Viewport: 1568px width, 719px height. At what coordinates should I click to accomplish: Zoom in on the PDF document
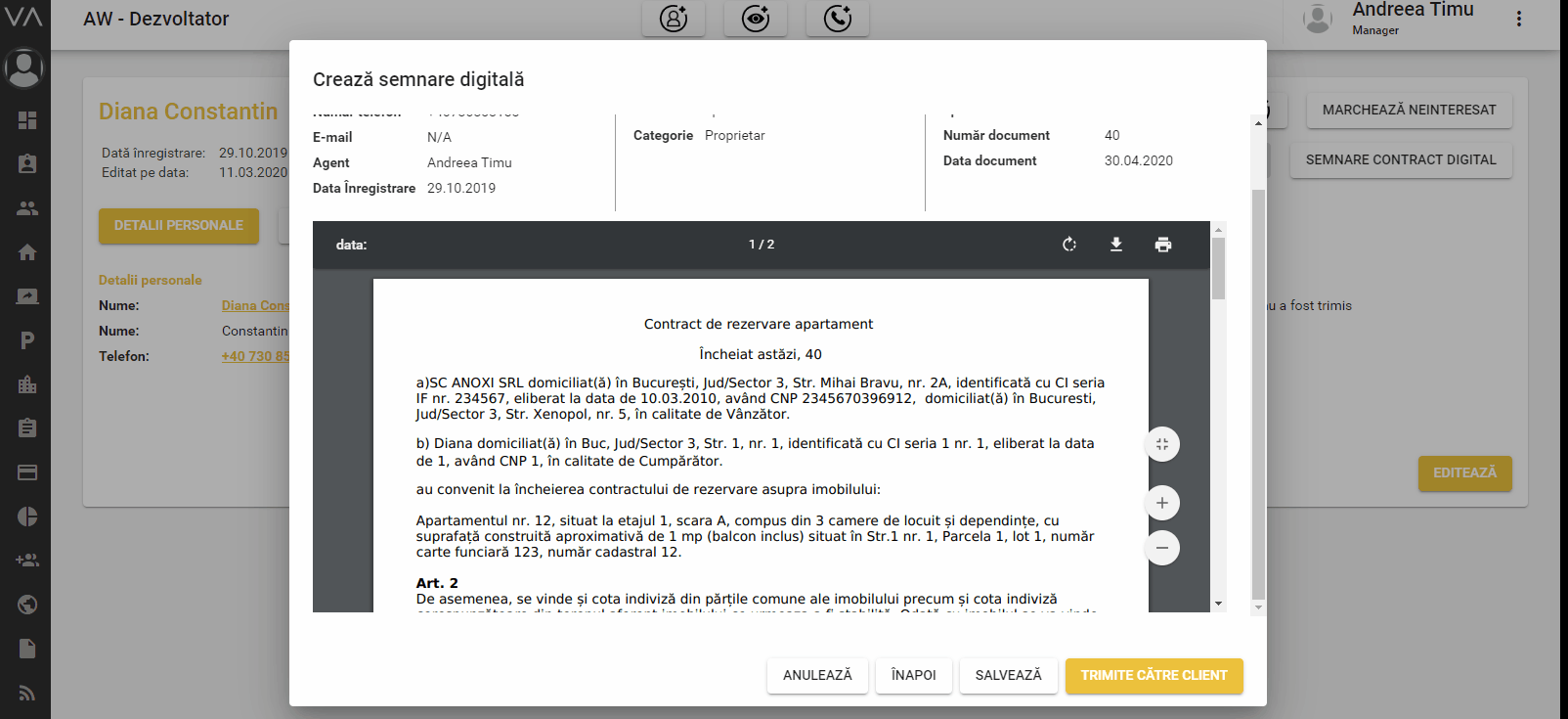pos(1162,503)
